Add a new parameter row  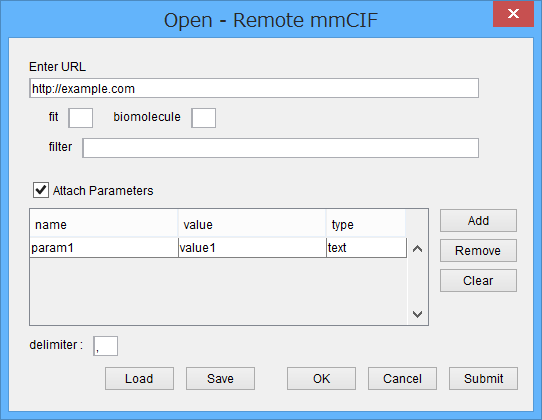coord(478,221)
